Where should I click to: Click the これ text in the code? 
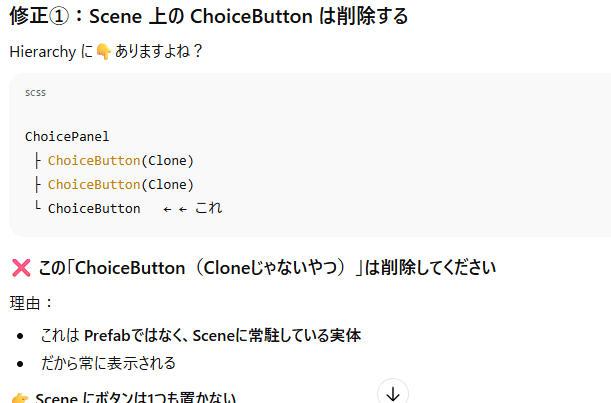pos(208,208)
